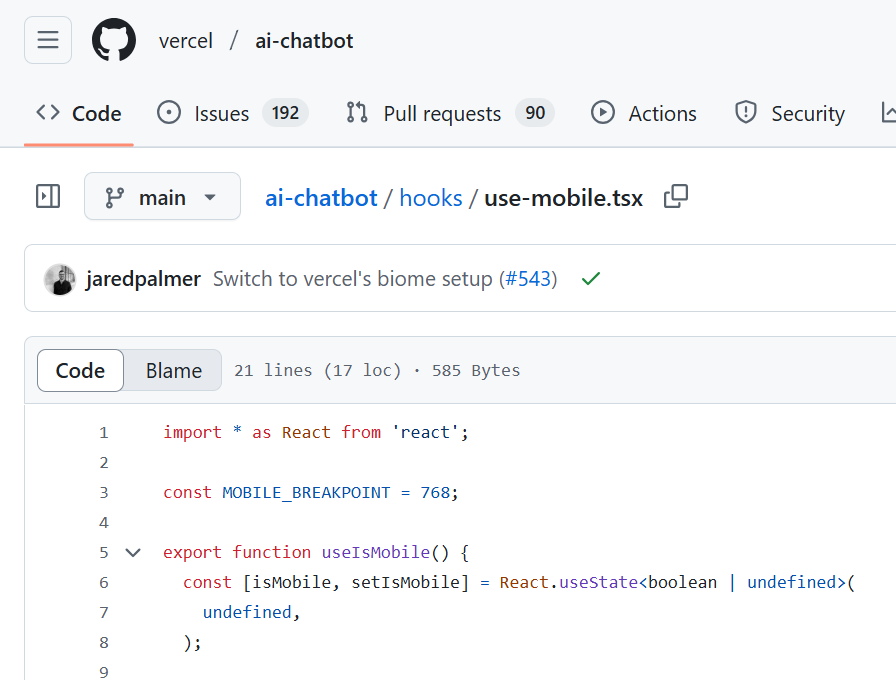Open the Pull requests tab
The width and height of the screenshot is (896, 680).
pyautogui.click(x=450, y=113)
